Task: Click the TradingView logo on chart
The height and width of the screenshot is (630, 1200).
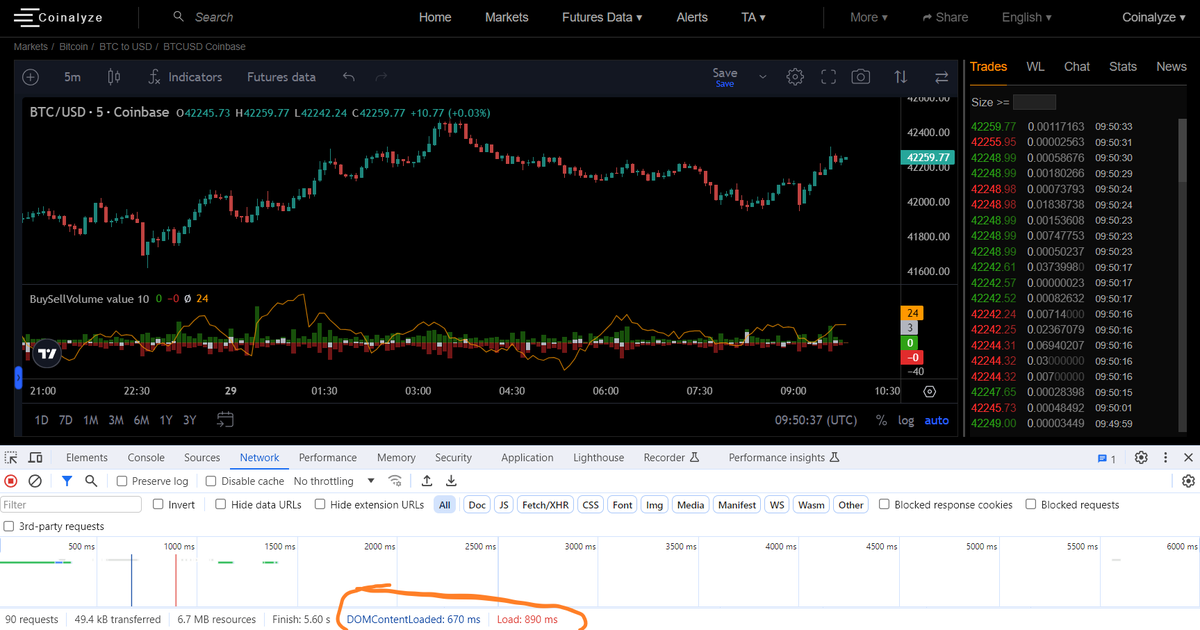Action: coord(46,353)
